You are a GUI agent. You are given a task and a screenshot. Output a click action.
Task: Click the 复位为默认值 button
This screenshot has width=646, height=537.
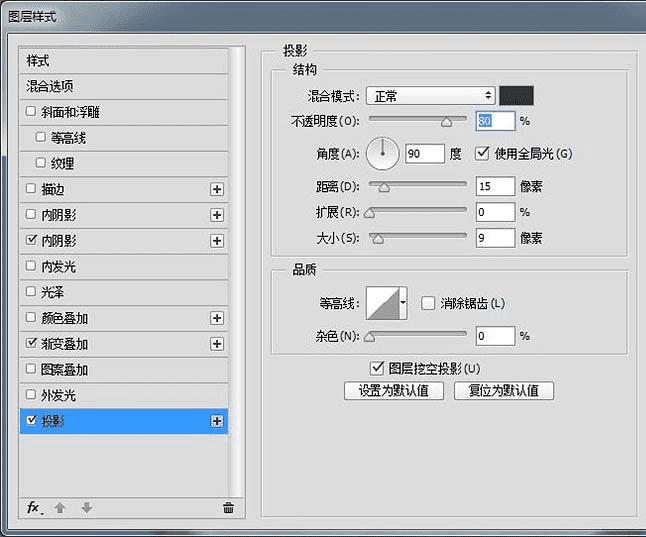[x=504, y=390]
